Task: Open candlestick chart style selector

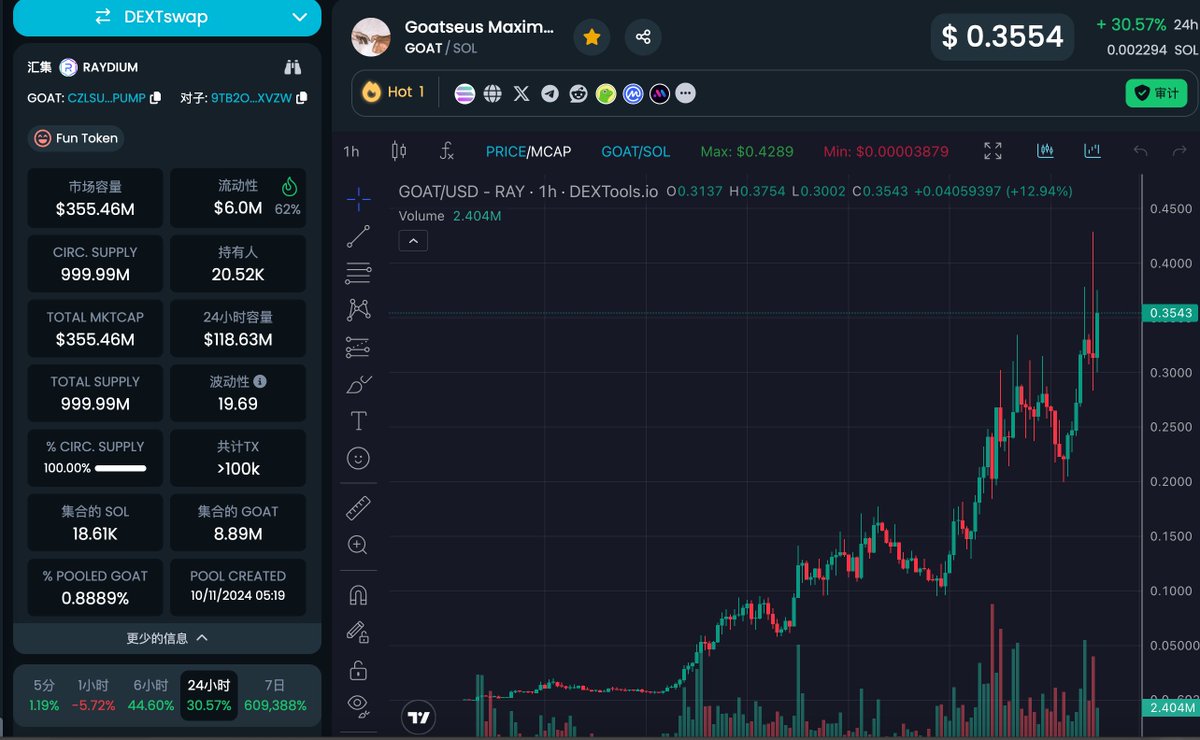Action: [399, 152]
